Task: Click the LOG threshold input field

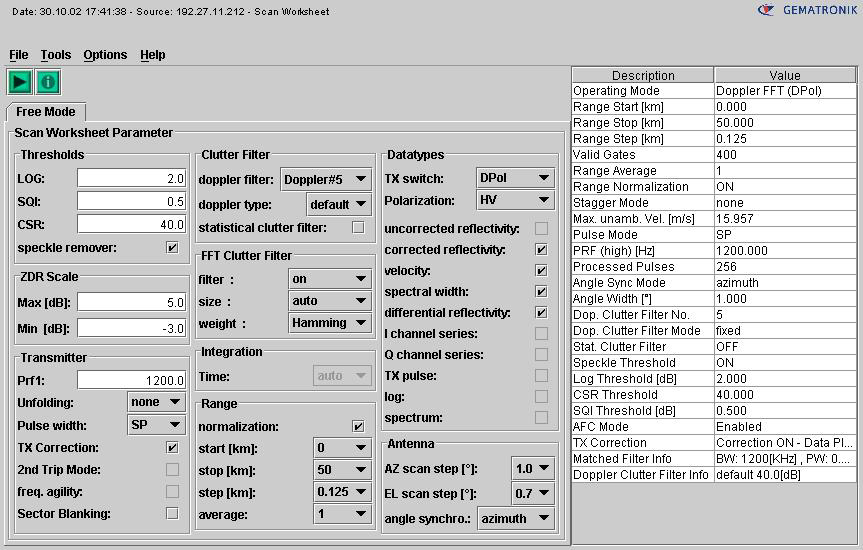Action: coord(132,178)
